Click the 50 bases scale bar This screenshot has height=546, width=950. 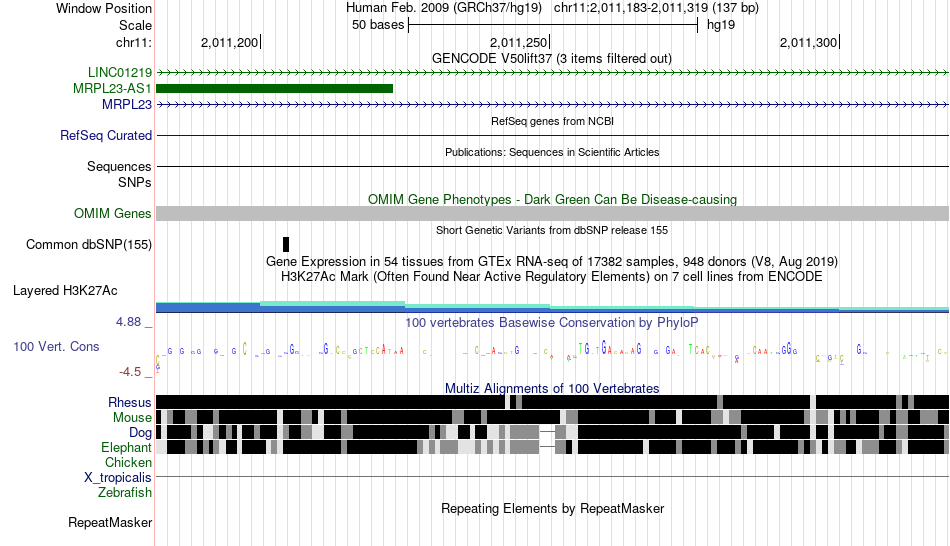tap(553, 25)
